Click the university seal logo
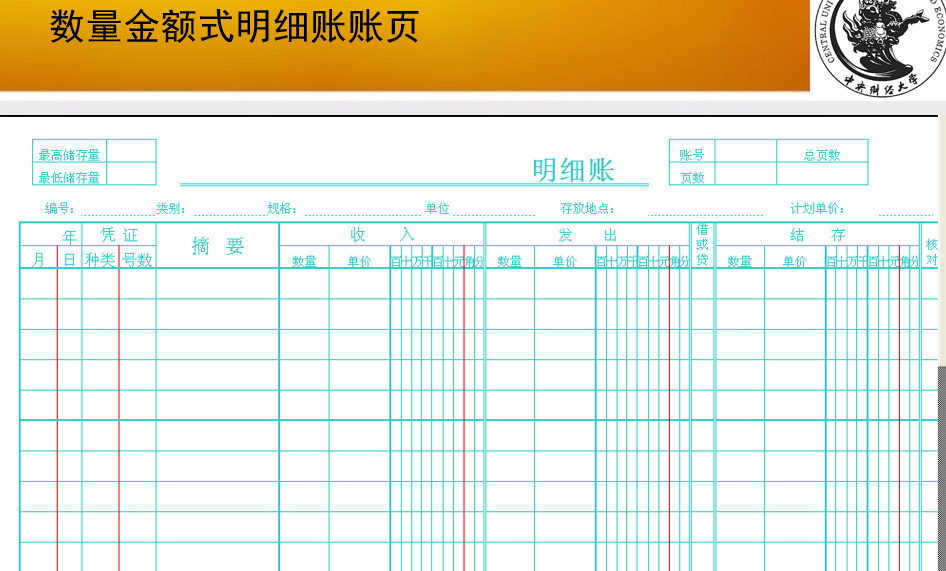 tap(880, 47)
